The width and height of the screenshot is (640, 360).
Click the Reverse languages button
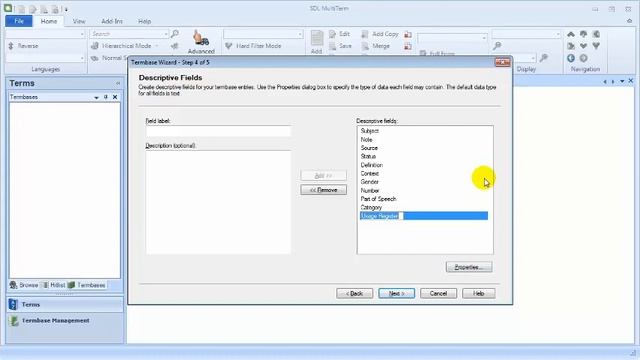click(x=23, y=46)
